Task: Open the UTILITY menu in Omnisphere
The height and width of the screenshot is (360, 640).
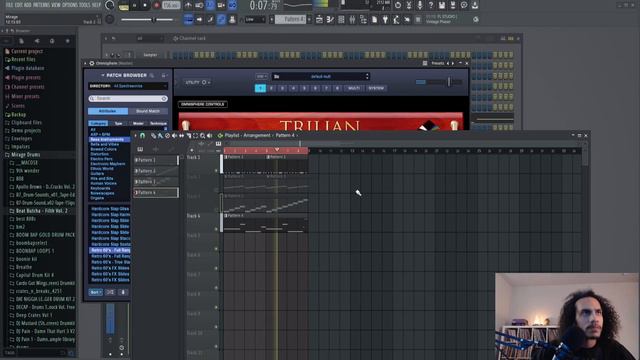Action: (x=197, y=82)
